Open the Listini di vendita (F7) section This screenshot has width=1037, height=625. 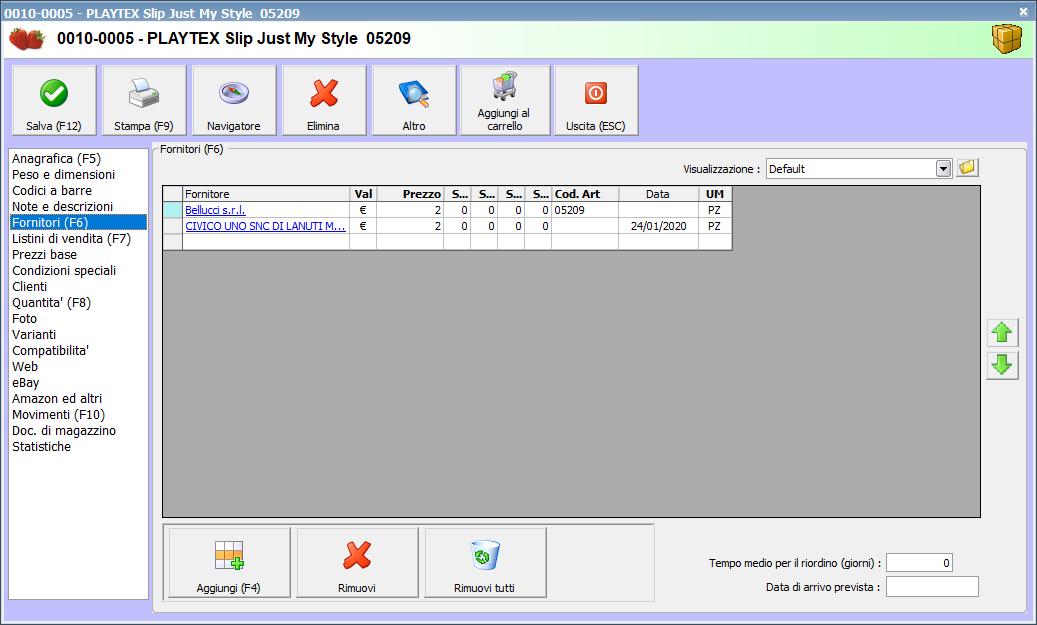tap(71, 238)
